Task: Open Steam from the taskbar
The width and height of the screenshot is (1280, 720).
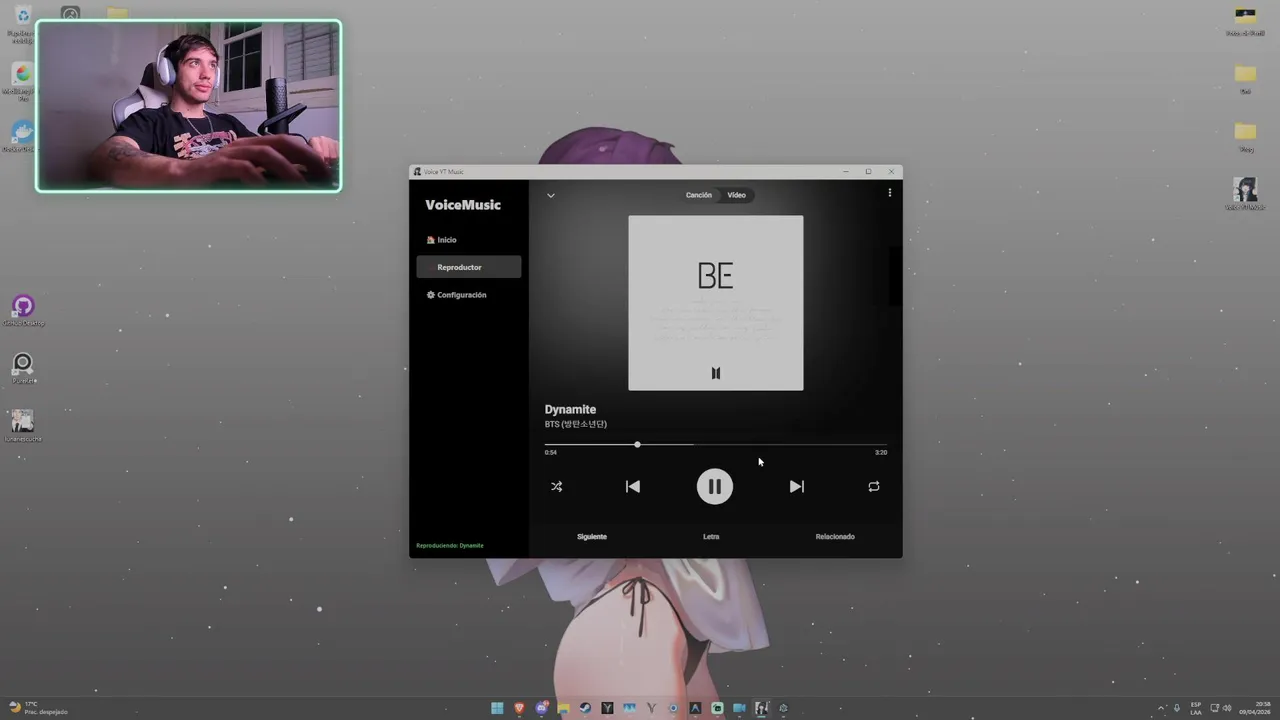Action: [x=585, y=708]
